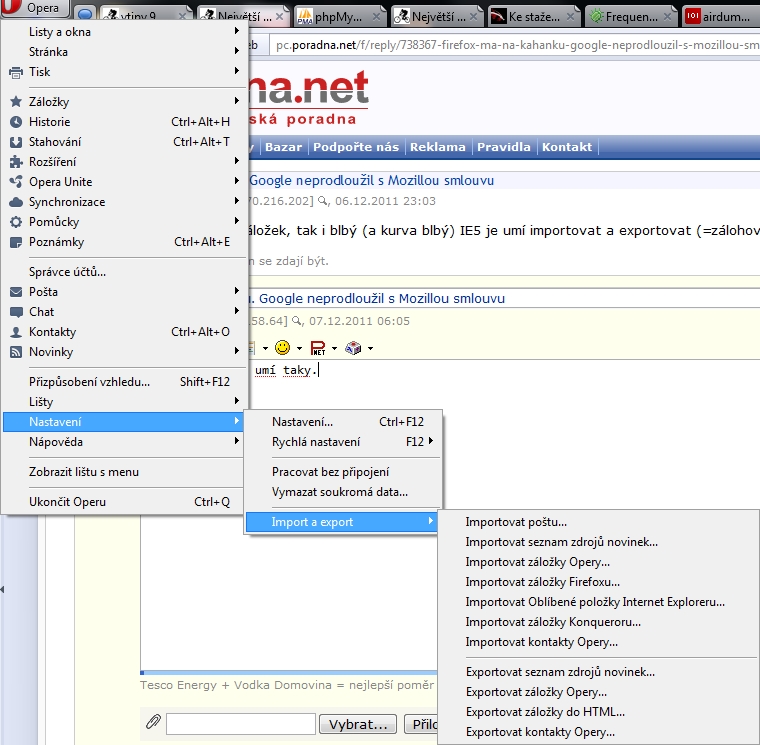Choose Importovat kontakty Opery...

[599, 642]
